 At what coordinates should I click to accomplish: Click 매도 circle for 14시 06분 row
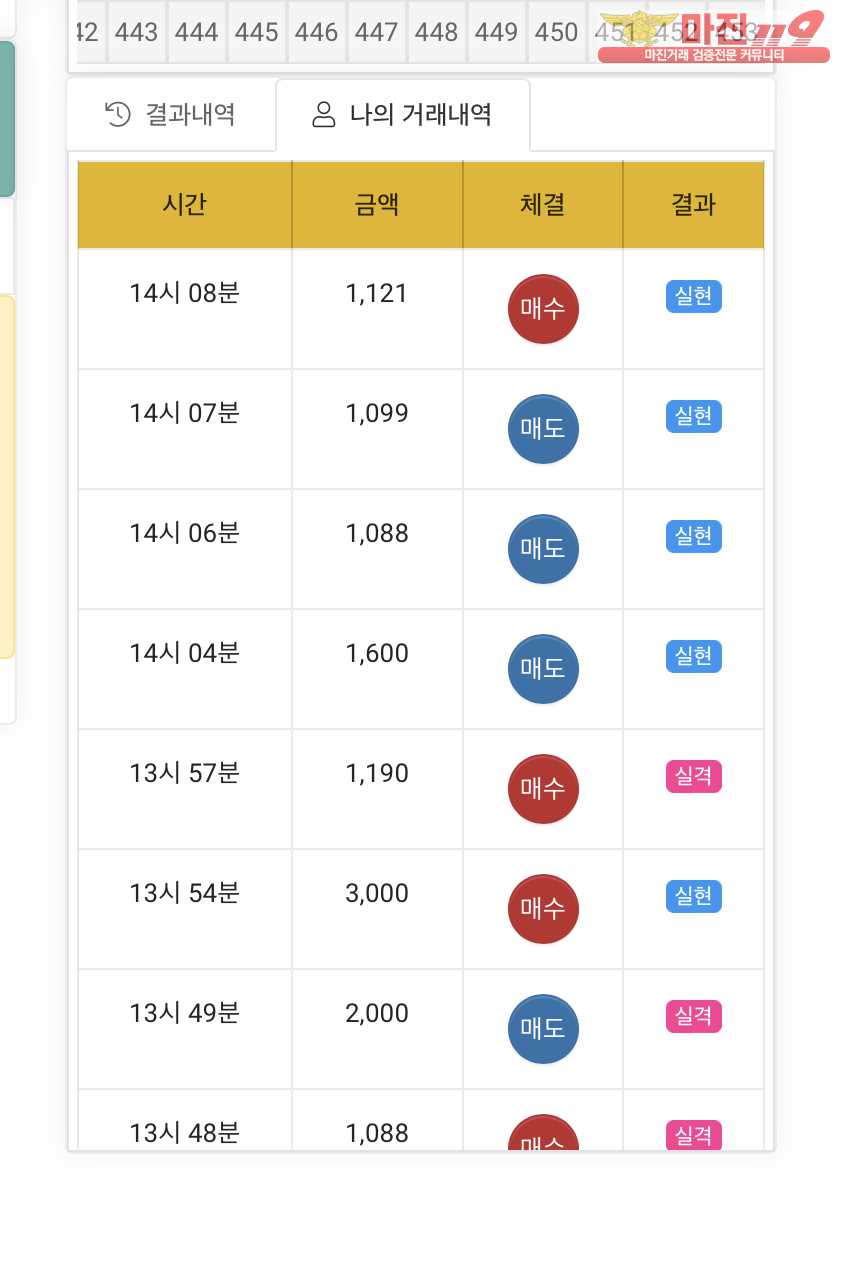(x=543, y=549)
